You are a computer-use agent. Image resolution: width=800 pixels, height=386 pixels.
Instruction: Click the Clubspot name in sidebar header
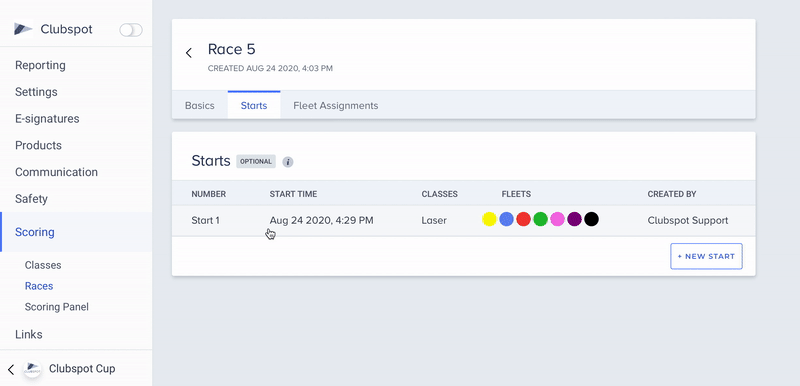click(66, 30)
